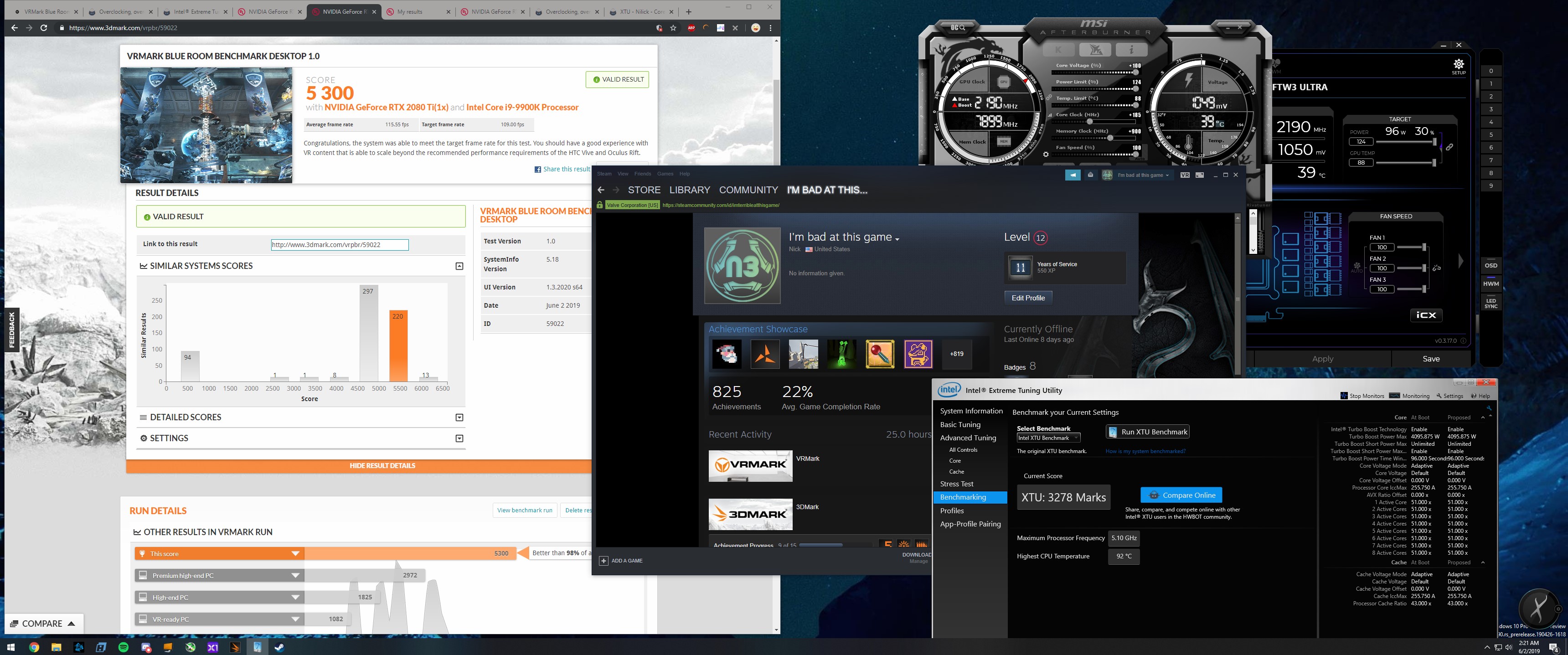The width and height of the screenshot is (1568, 655).
Task: Click Steam announcements megaphone icon
Action: pyautogui.click(x=1073, y=175)
